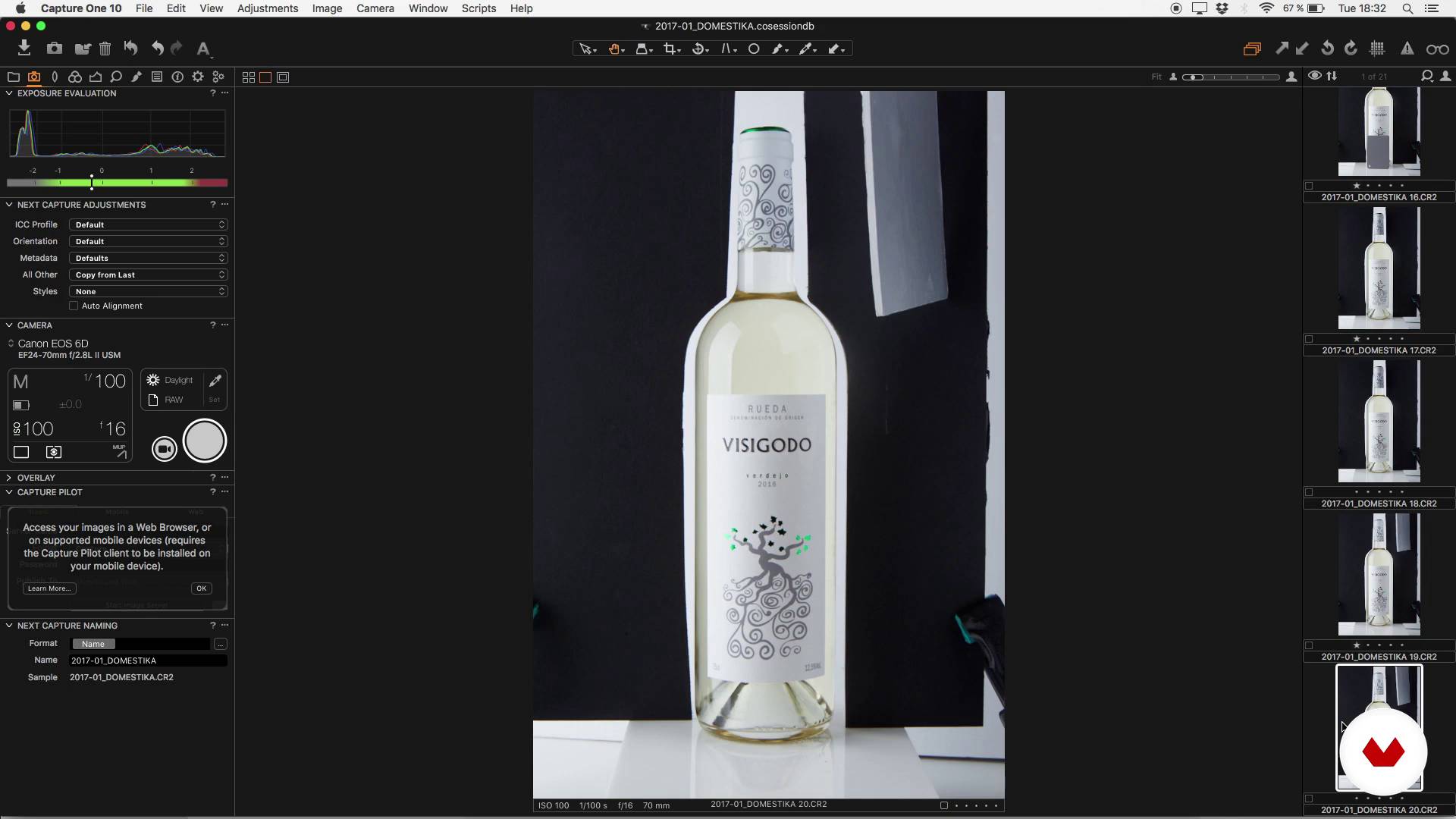Check the selection box for DOMESTIKA 19.CR2
This screenshot has height=819, width=1456.
[x=1309, y=645]
